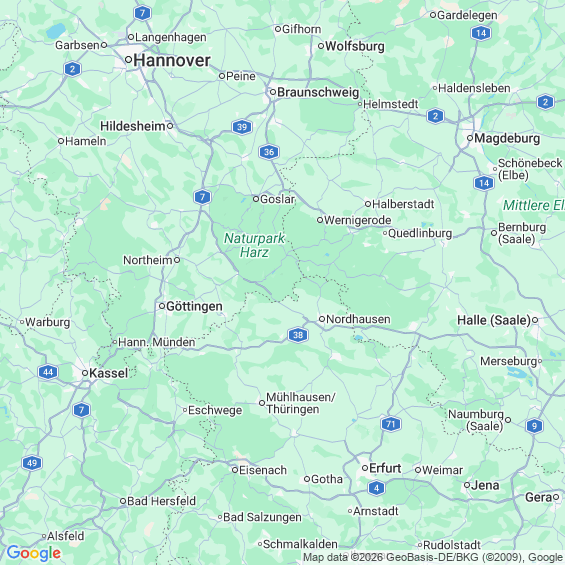Click the Map data attribution text
Screen dimensions: 565x565
(433, 557)
